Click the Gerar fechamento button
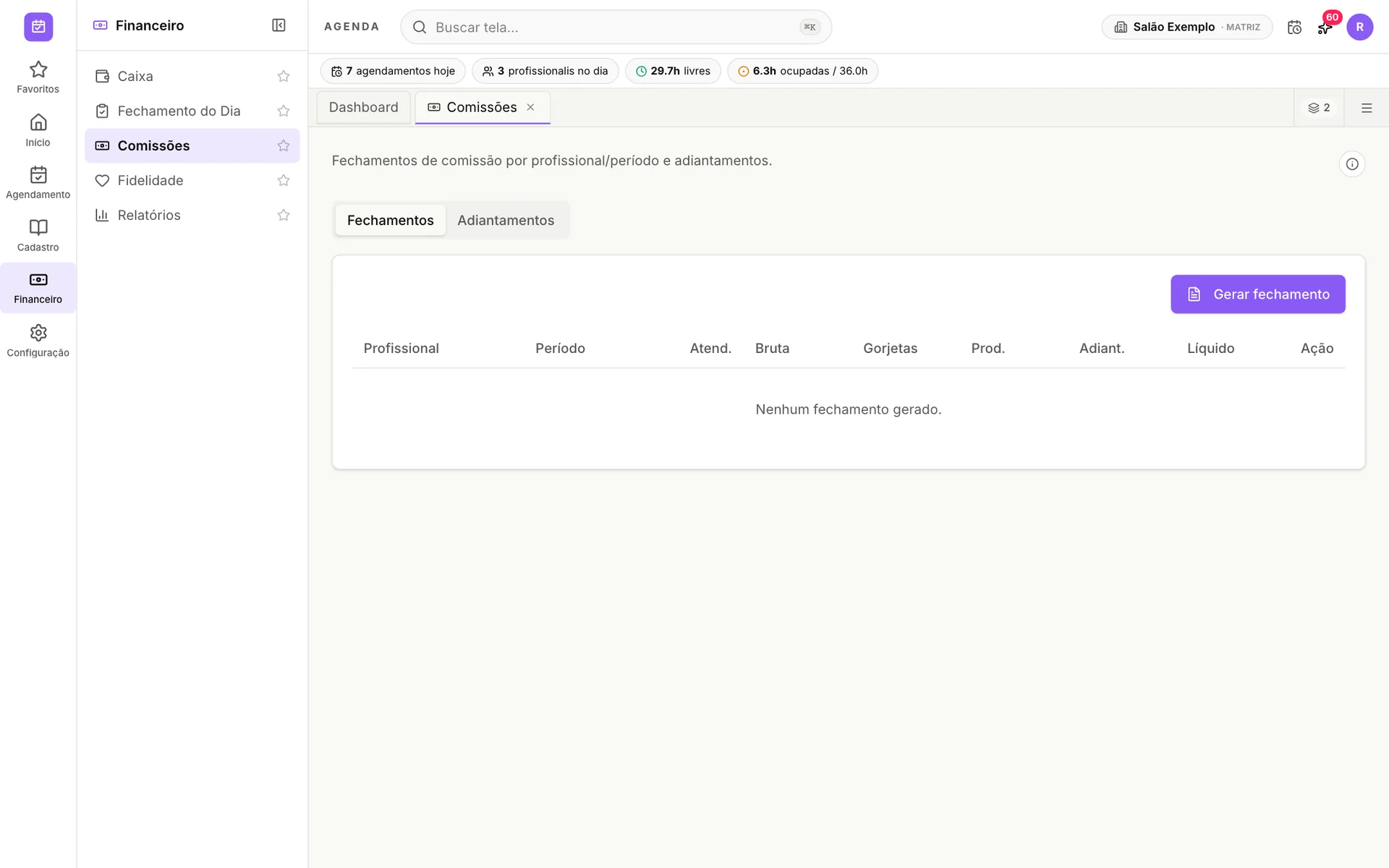Screen dimensions: 1389x868 click(1257, 294)
